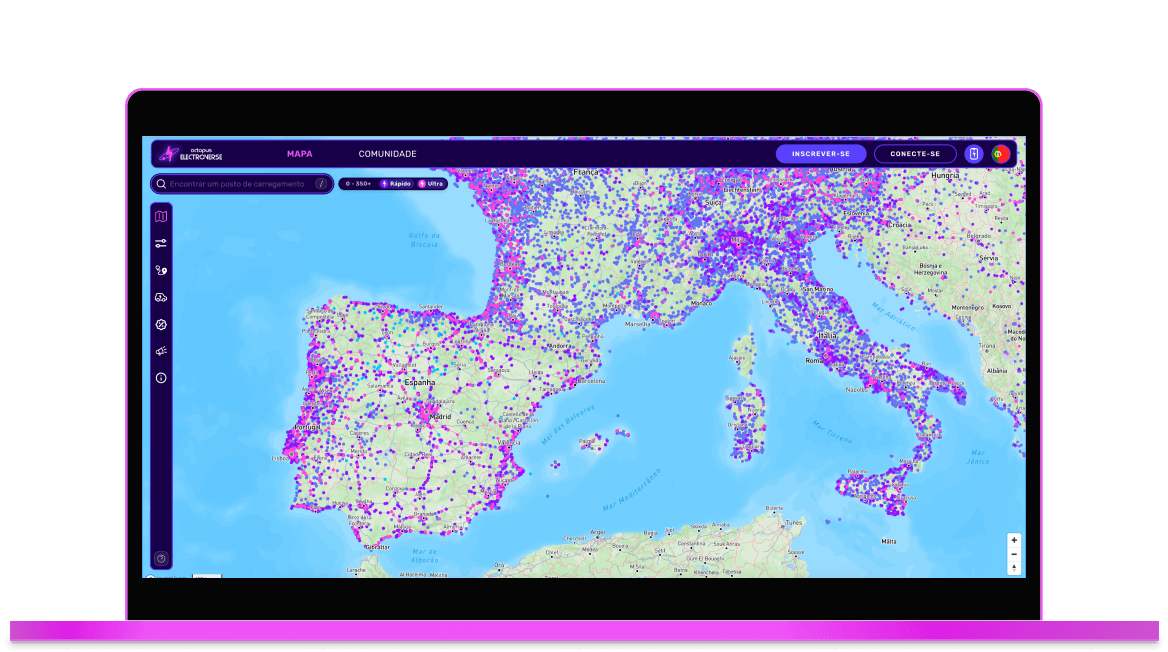
Task: Open the Octopus Electroverse logo
Action: click(192, 153)
